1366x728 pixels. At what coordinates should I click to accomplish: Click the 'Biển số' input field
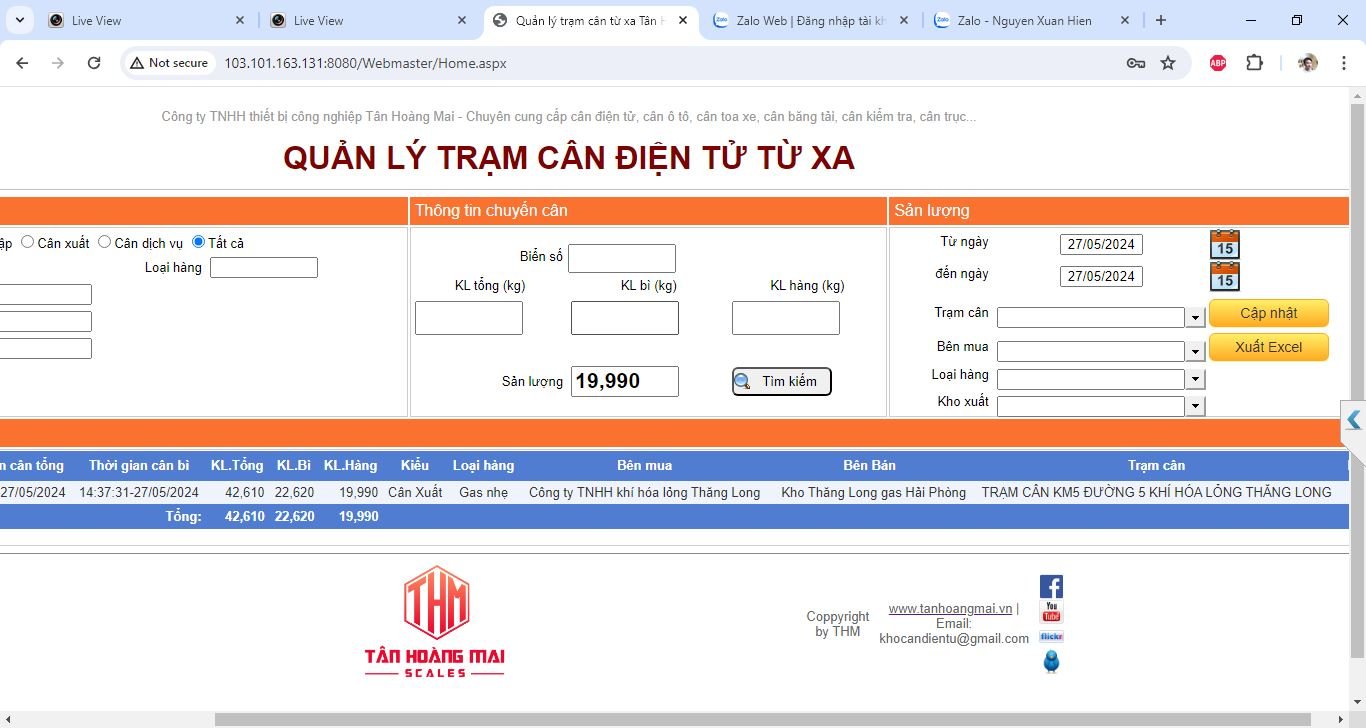[x=621, y=258]
